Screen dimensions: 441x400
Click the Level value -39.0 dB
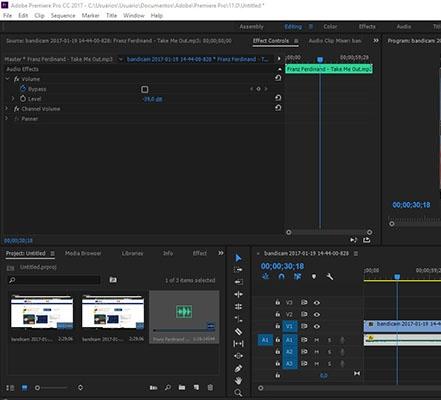pos(153,99)
